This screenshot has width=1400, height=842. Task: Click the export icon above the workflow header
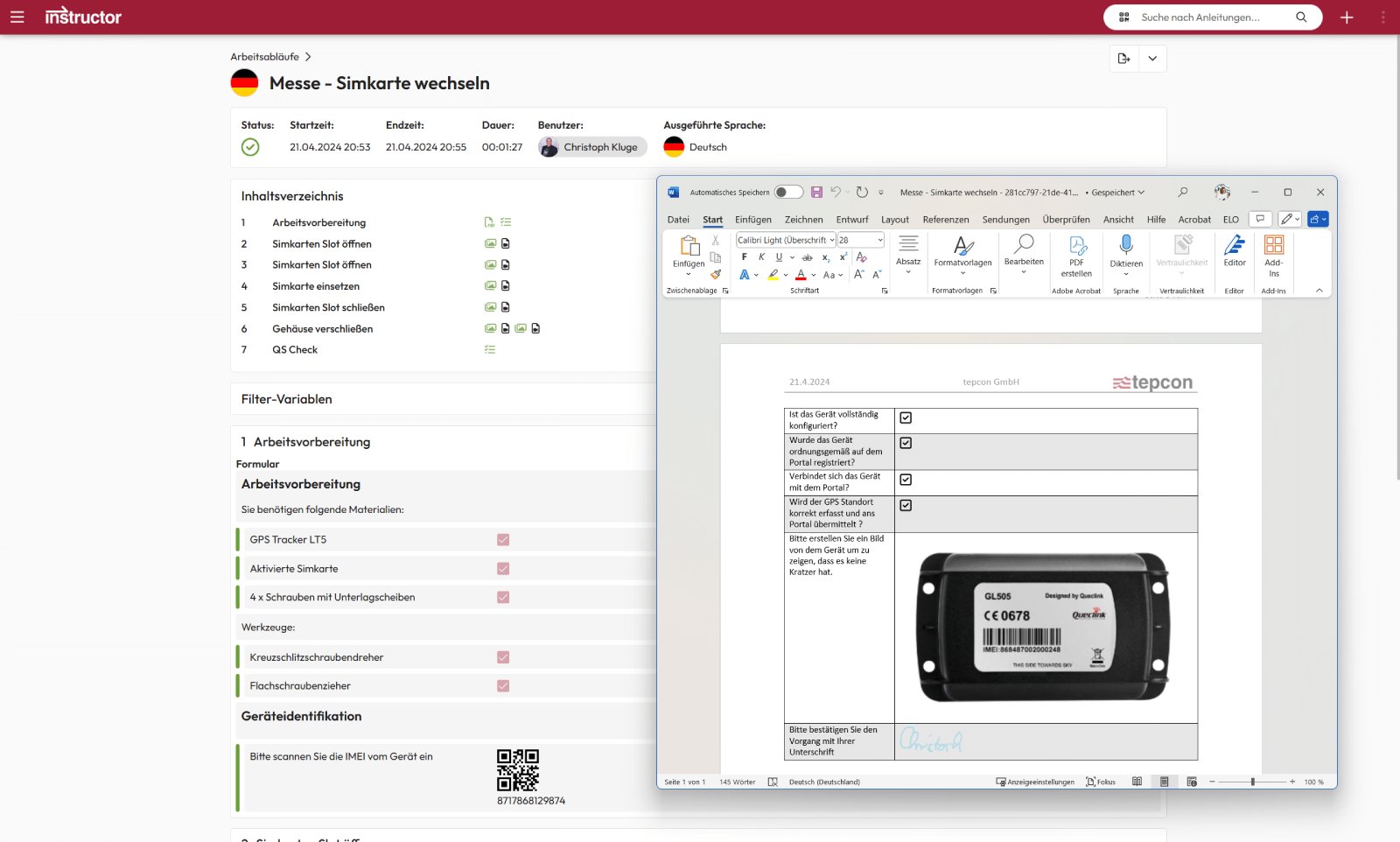(1123, 59)
